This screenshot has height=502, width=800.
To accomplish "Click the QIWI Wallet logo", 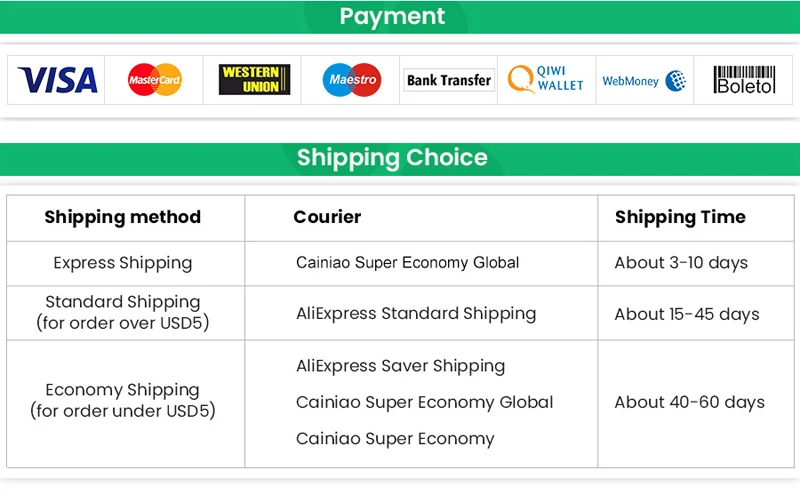I will click(x=545, y=79).
